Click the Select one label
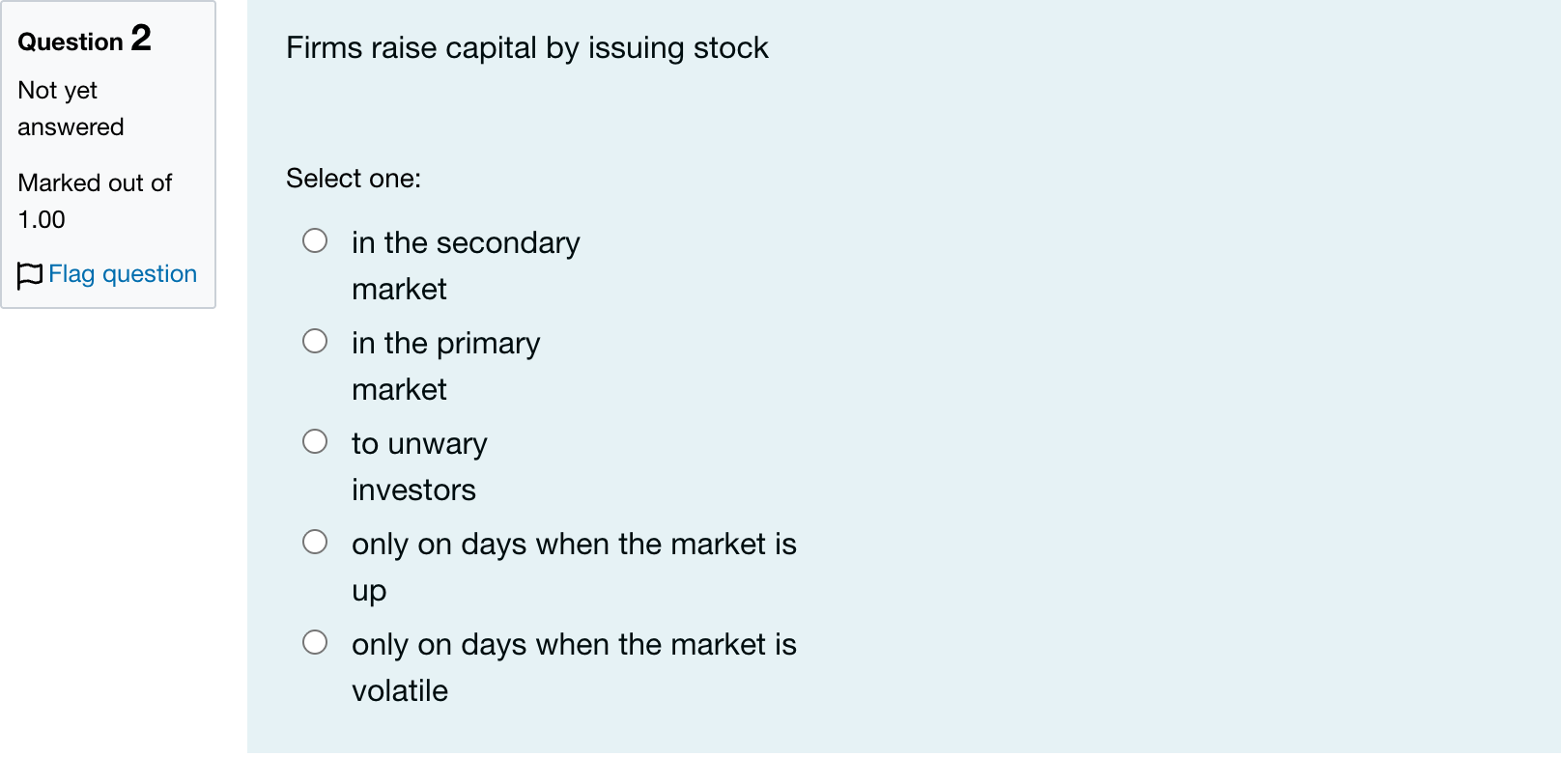 pyautogui.click(x=354, y=179)
